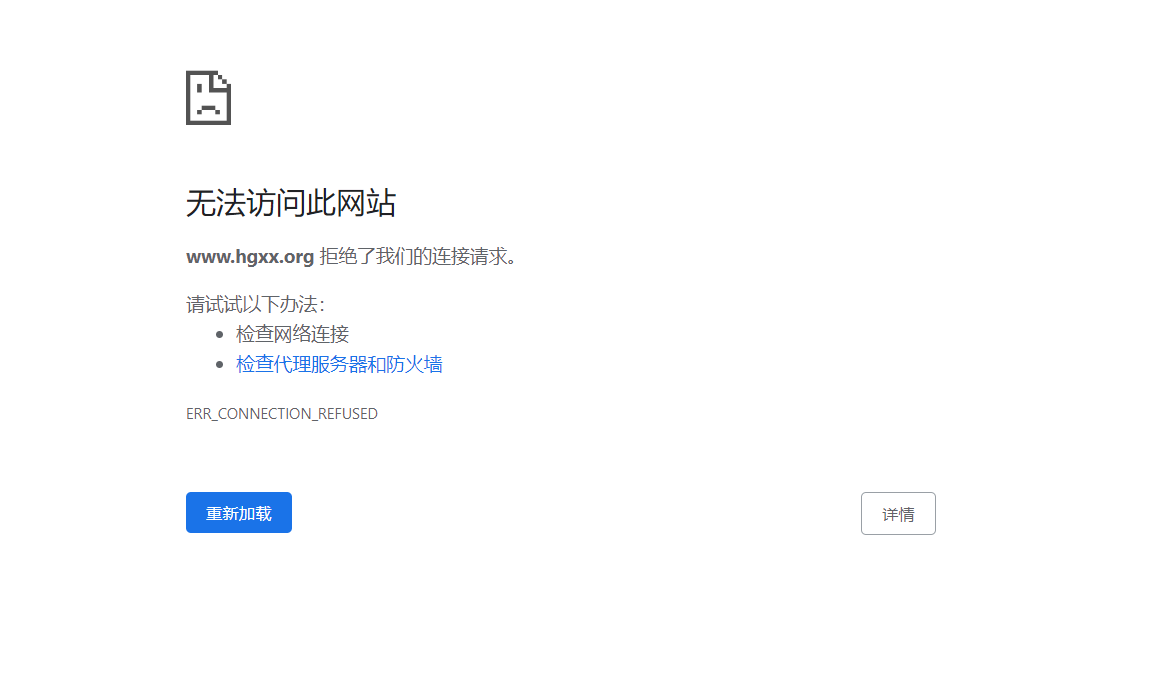
Task: Click the blank space between 重新加载 and 详情
Action: coord(575,514)
